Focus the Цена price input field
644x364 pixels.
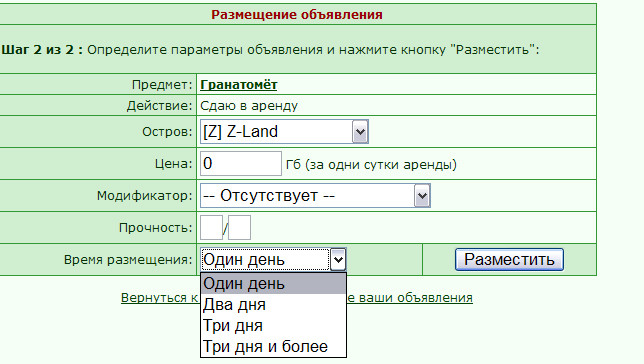(241, 164)
